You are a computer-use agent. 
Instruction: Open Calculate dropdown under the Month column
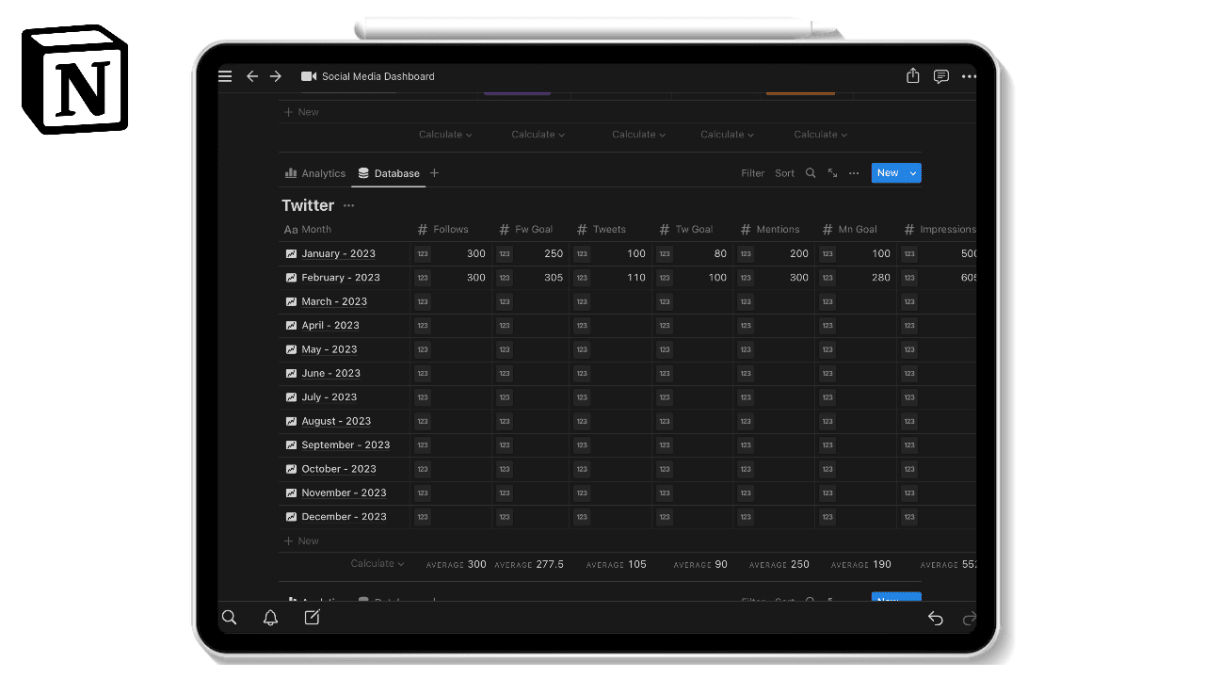pyautogui.click(x=377, y=564)
